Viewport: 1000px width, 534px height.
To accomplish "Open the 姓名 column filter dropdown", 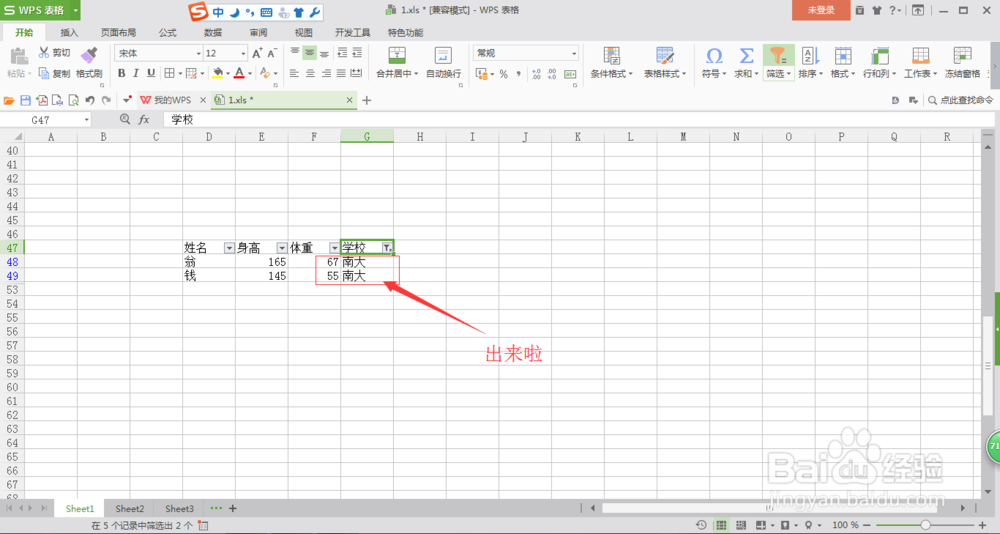I will [x=229, y=248].
